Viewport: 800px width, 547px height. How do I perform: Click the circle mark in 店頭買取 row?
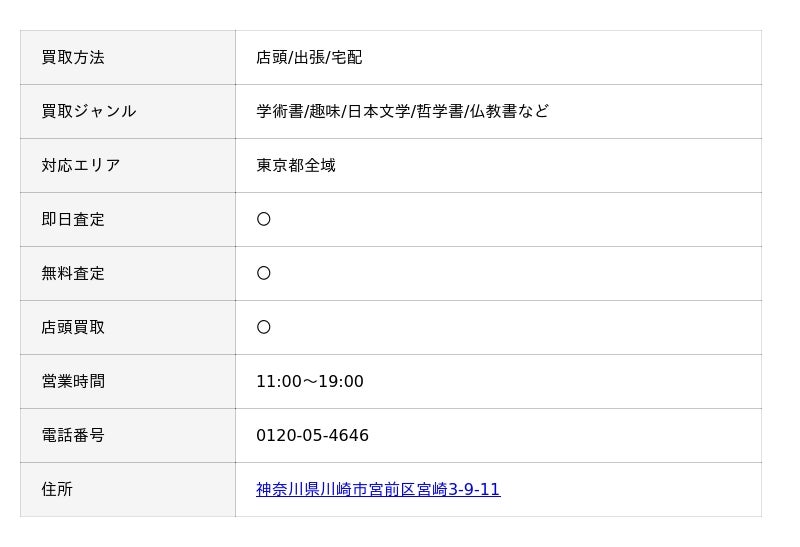coord(264,327)
